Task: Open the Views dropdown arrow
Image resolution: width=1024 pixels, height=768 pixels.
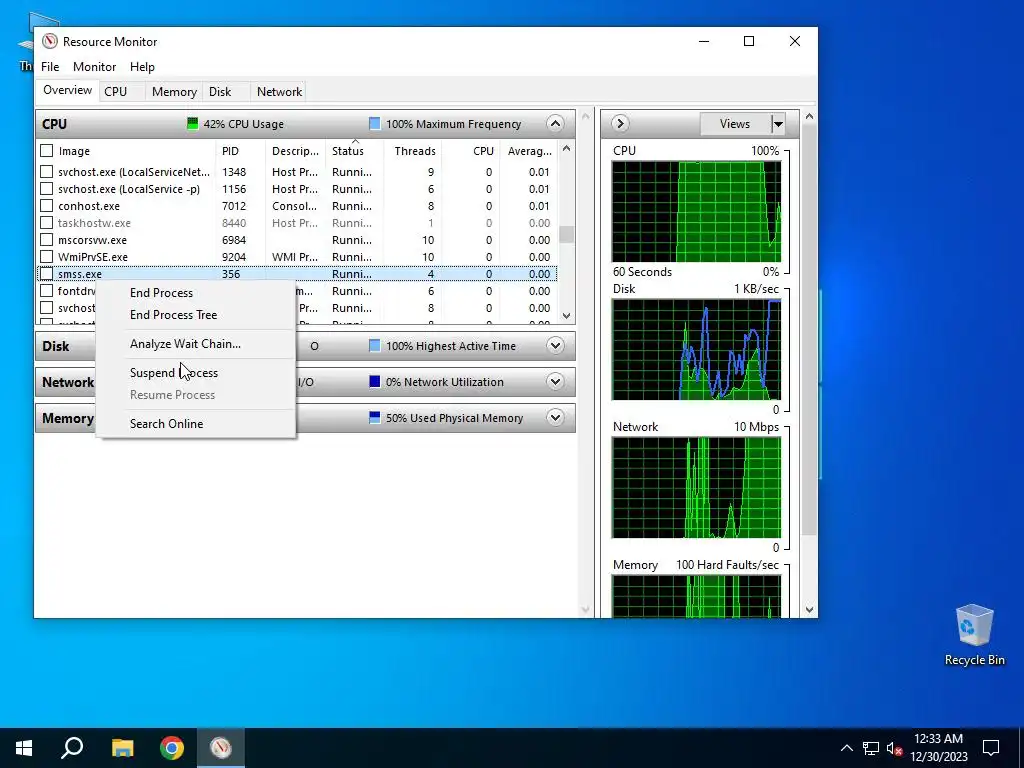Action: (778, 123)
